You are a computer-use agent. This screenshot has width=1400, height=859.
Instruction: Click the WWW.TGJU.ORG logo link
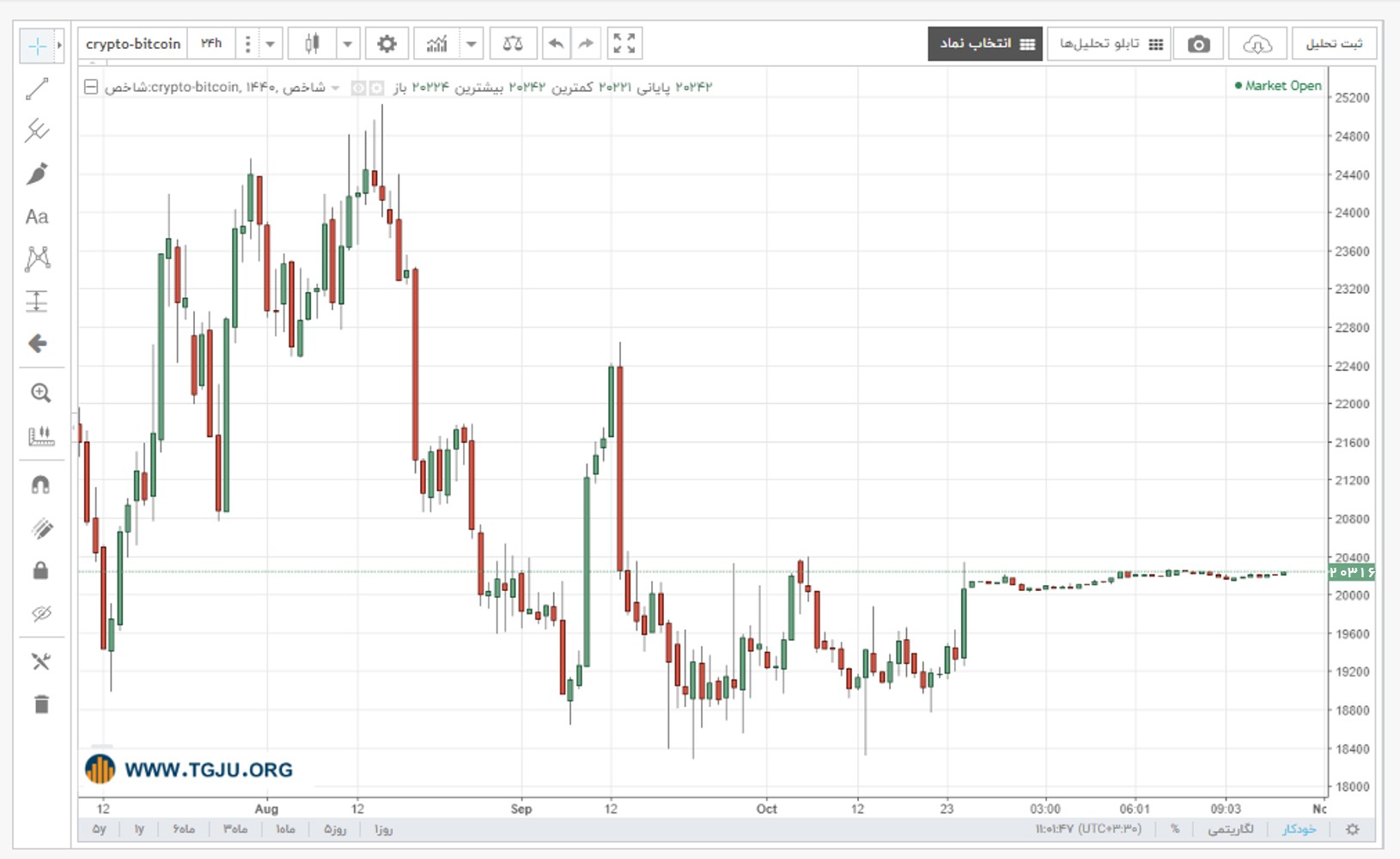click(x=189, y=770)
